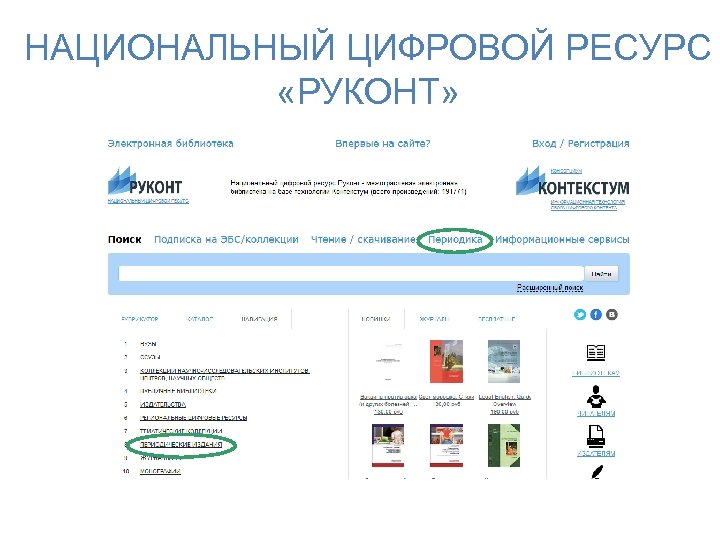Click the Контекстум logo

coord(572,182)
